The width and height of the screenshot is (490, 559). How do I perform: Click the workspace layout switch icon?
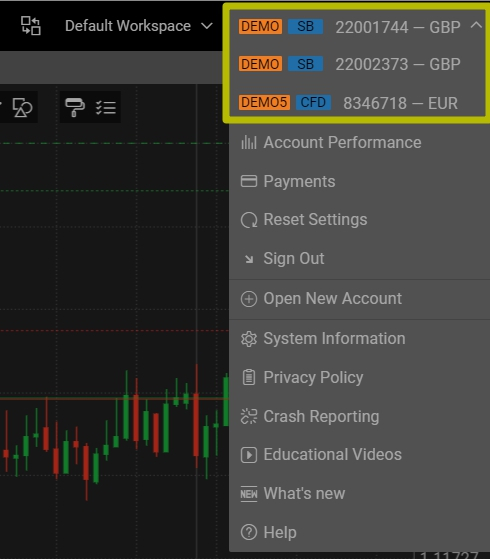(x=31, y=26)
